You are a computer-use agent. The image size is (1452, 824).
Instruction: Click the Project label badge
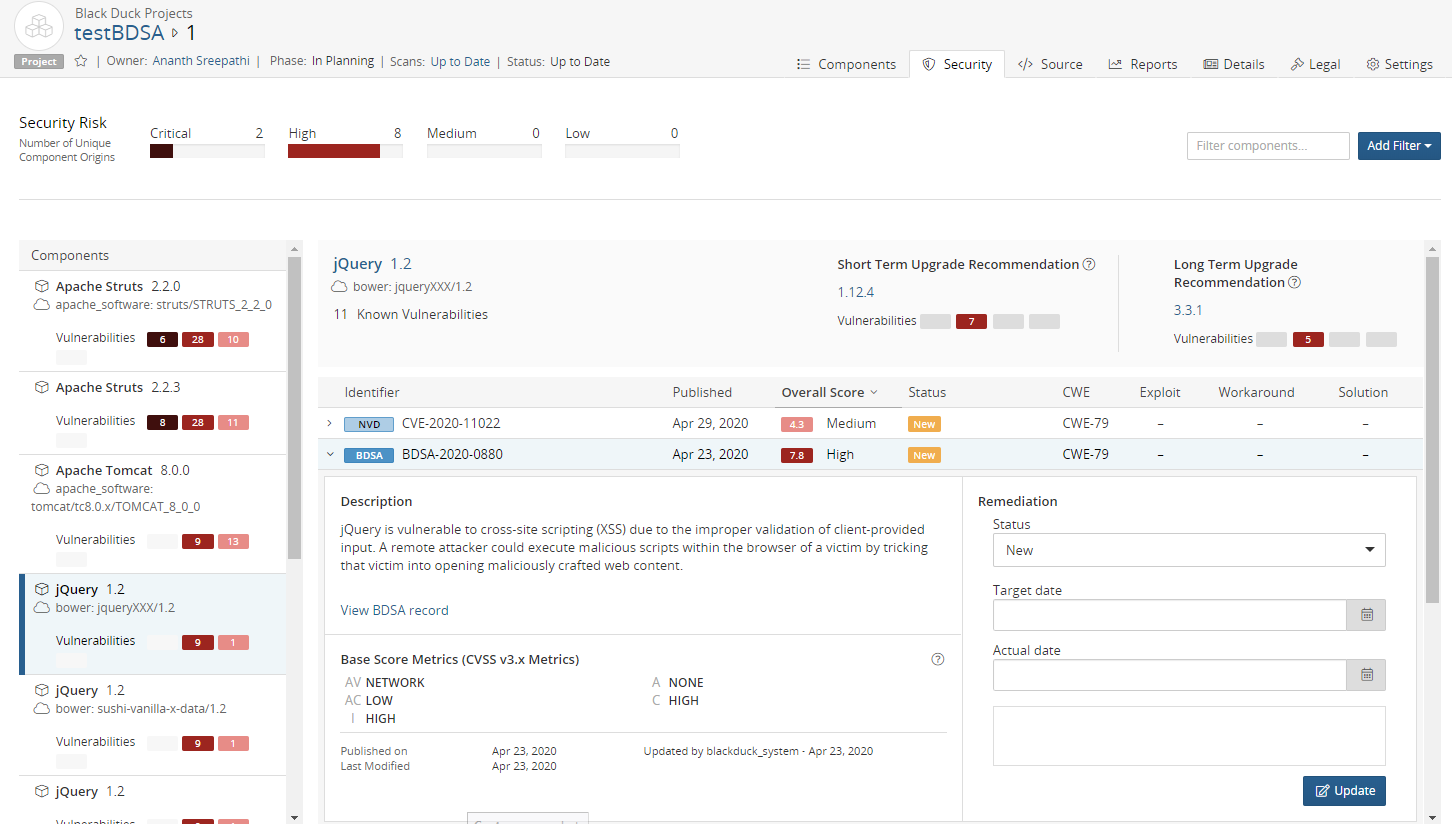(x=39, y=62)
